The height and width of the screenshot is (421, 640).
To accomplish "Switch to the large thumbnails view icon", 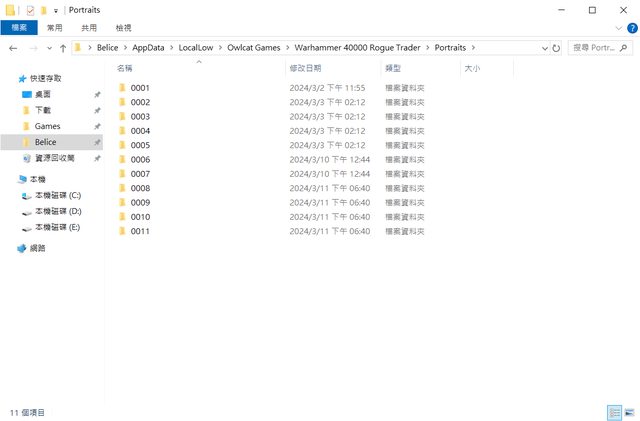I will click(629, 412).
